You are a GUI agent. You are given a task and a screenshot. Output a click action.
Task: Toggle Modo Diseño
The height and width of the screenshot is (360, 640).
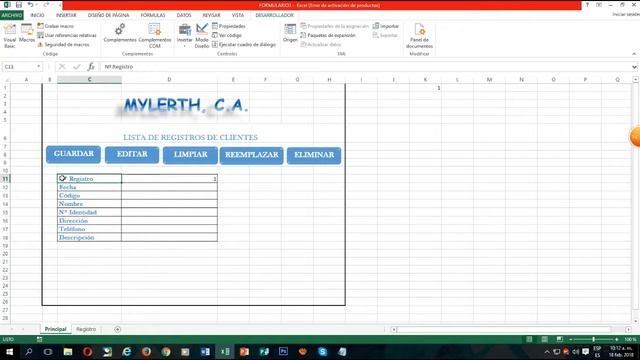click(x=202, y=36)
